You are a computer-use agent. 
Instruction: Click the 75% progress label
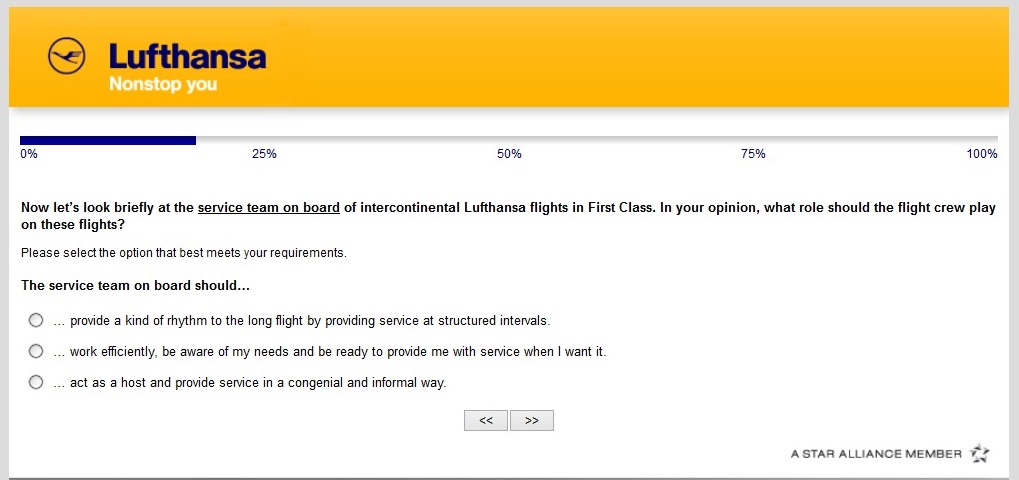click(753, 154)
